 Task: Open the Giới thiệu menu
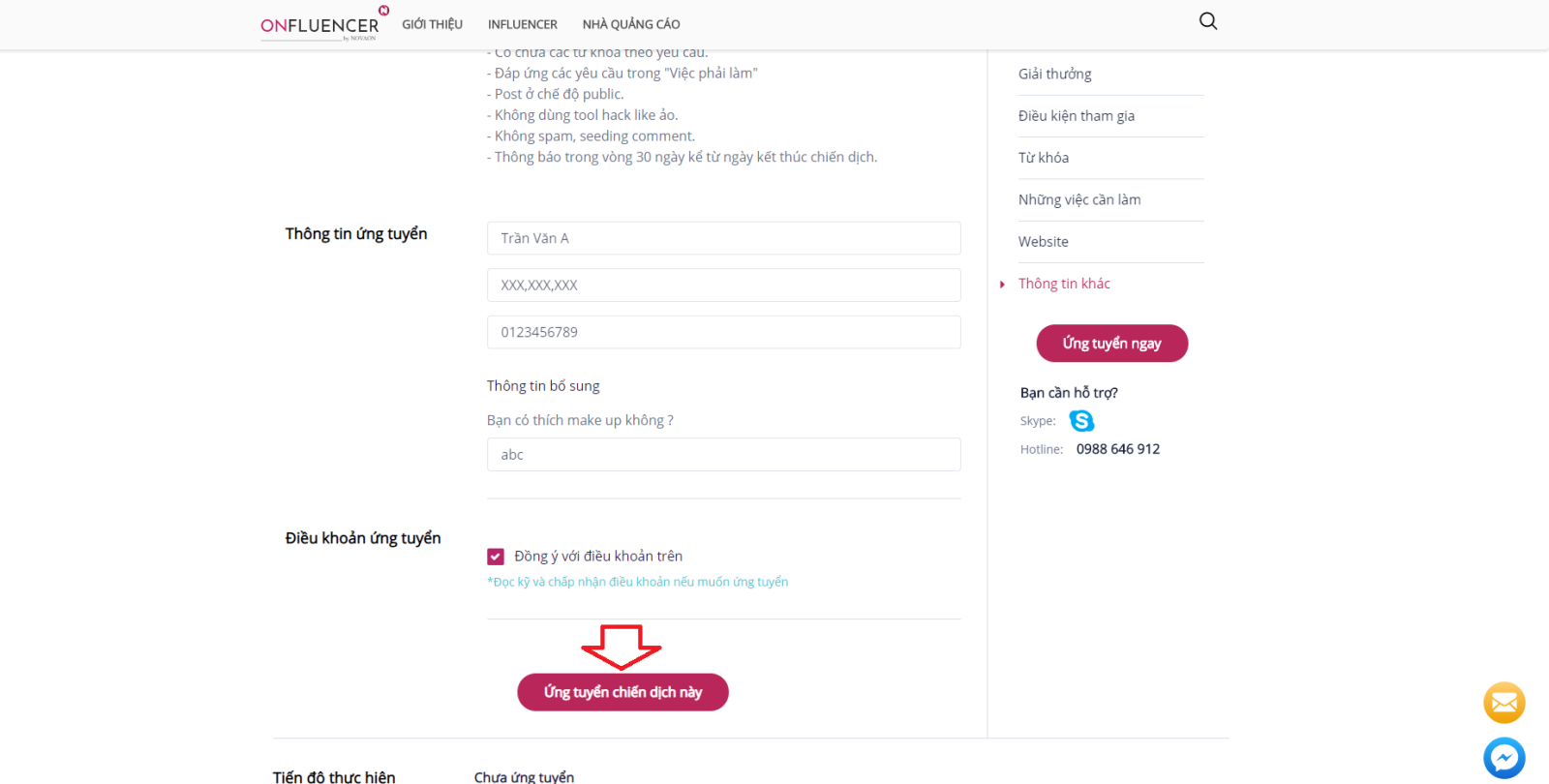(433, 24)
